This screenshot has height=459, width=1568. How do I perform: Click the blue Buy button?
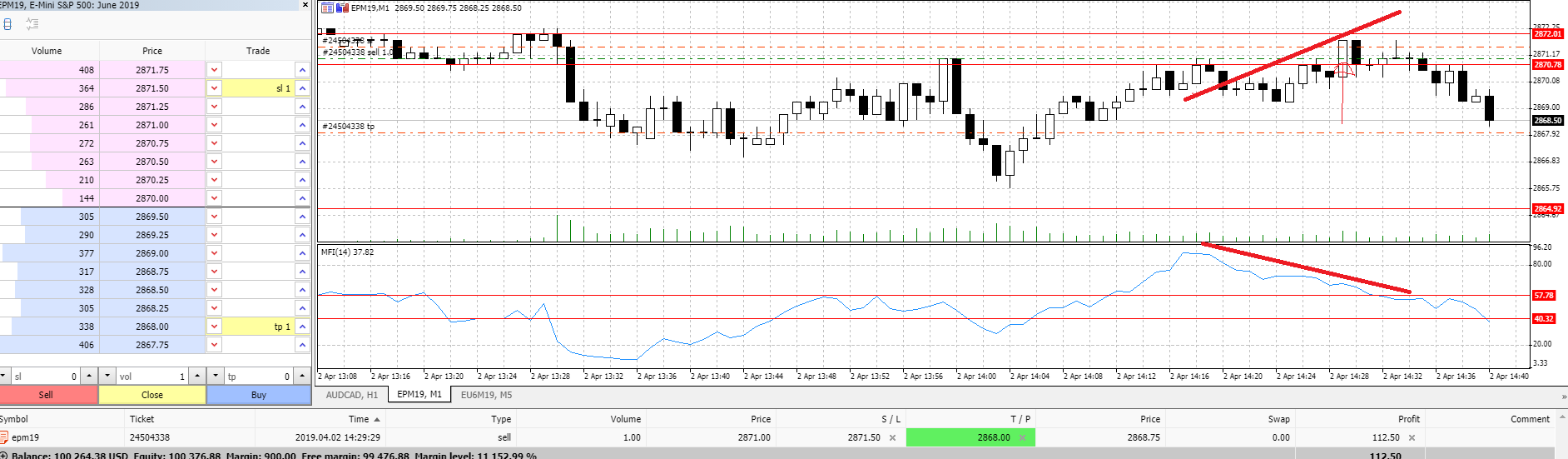click(x=259, y=395)
